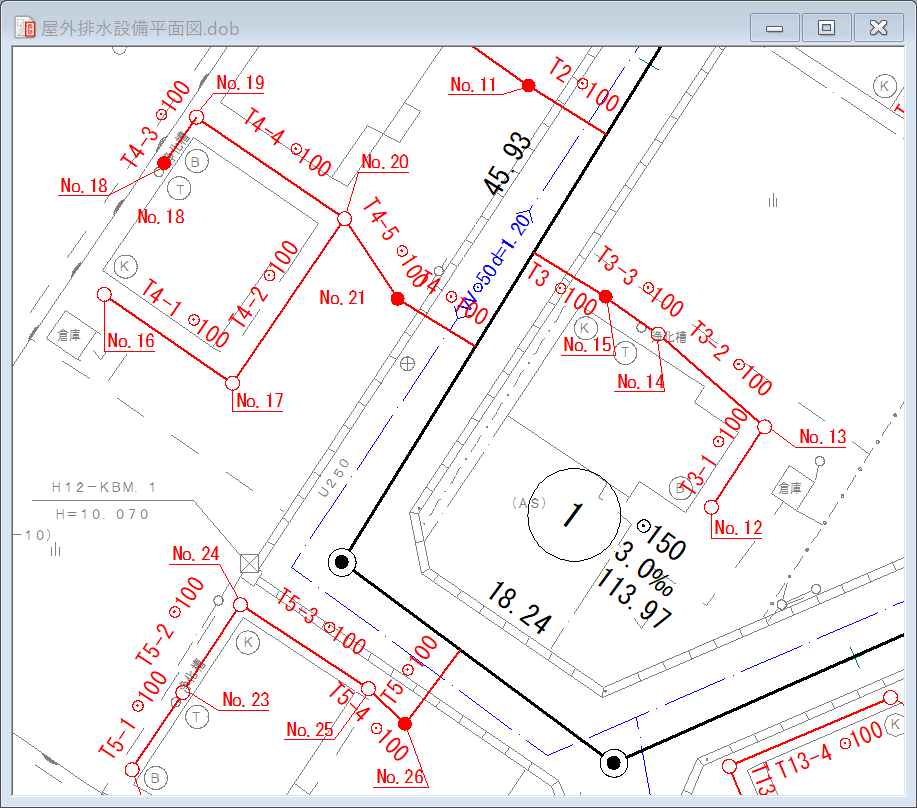Viewport: 917px width, 808px height.
Task: Minimize the drawing window
Action: click(774, 27)
